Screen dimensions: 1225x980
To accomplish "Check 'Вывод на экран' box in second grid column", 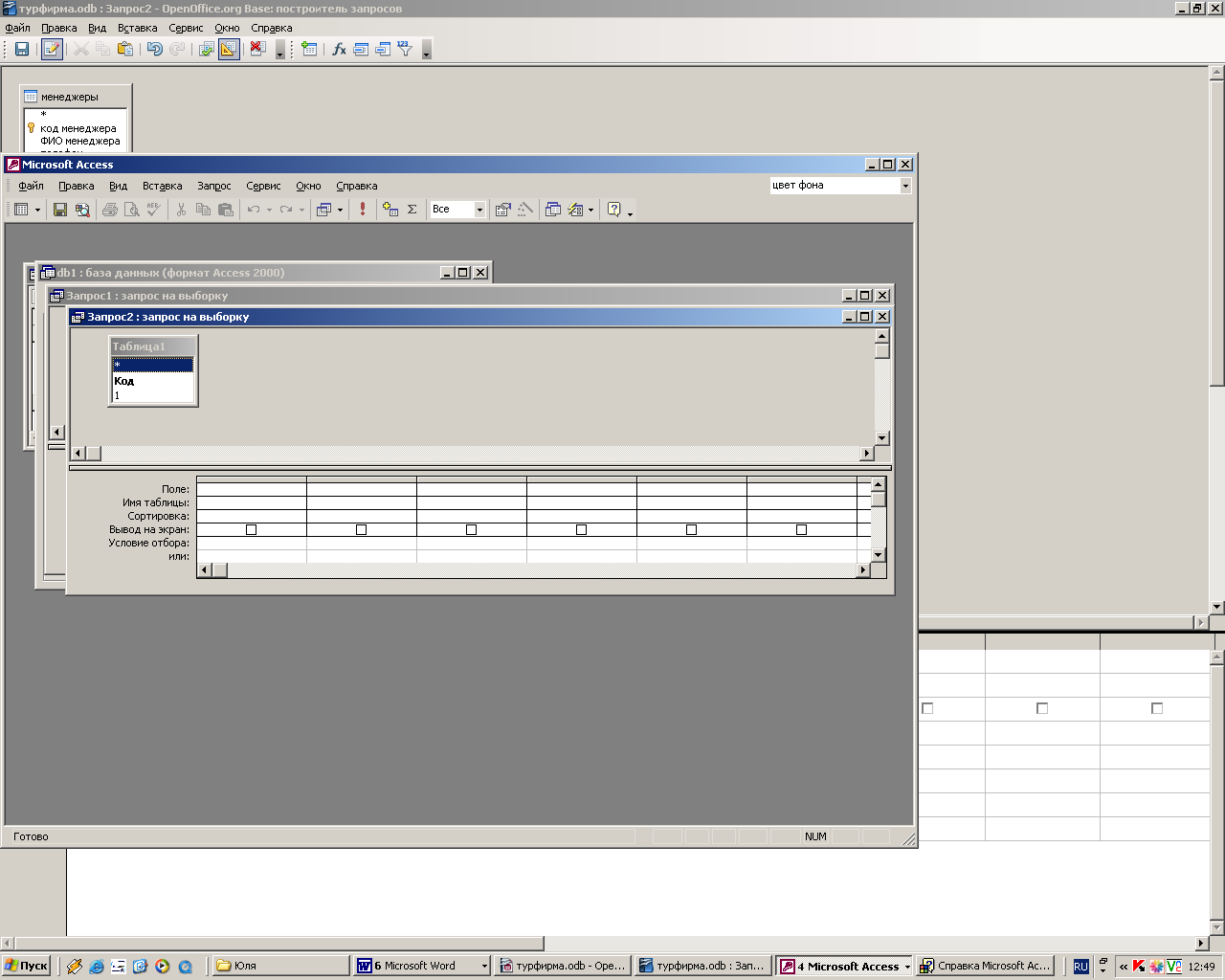I will pyautogui.click(x=362, y=529).
